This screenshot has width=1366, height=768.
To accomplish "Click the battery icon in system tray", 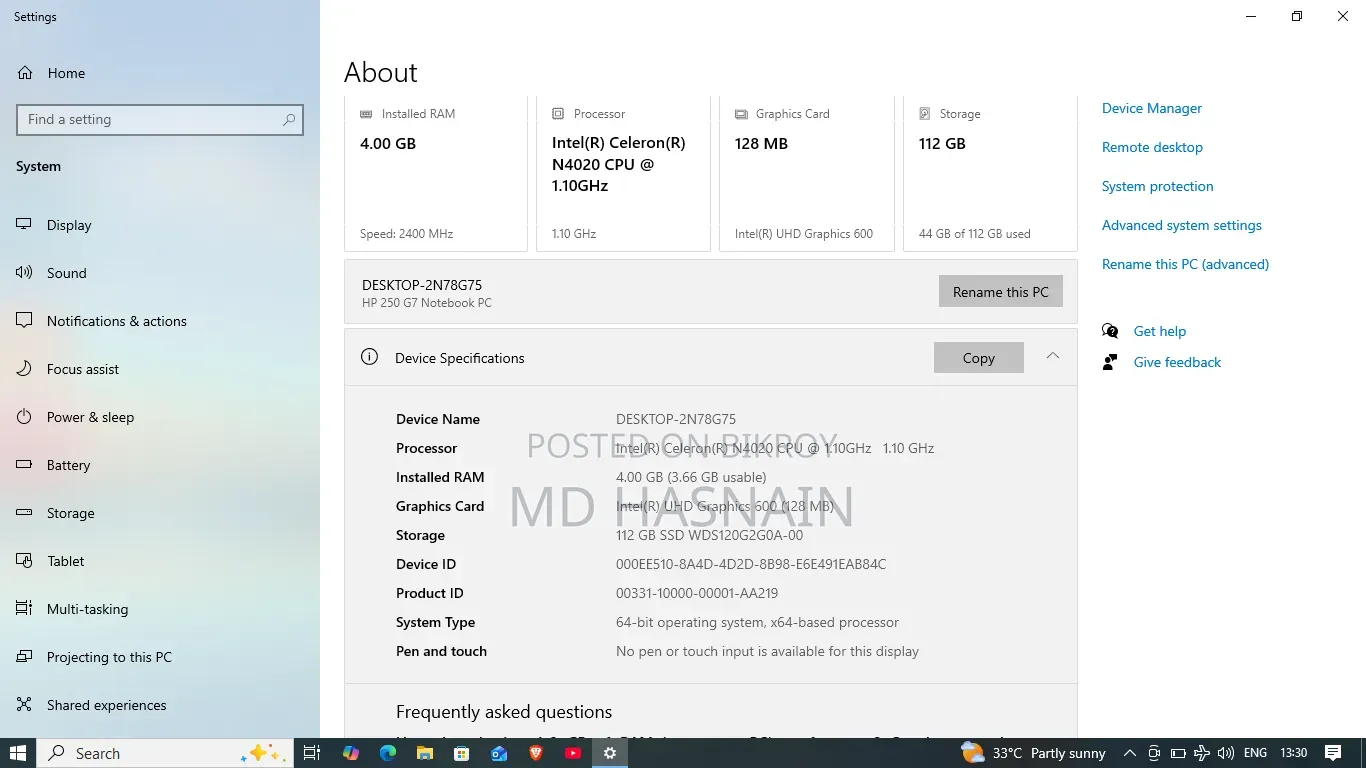I will click(x=1177, y=753).
